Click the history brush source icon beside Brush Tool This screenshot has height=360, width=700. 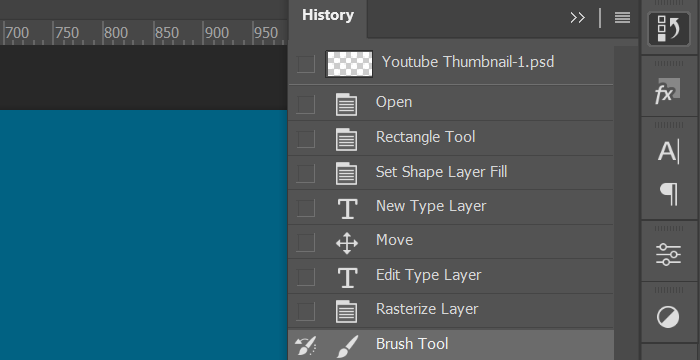[305, 345]
